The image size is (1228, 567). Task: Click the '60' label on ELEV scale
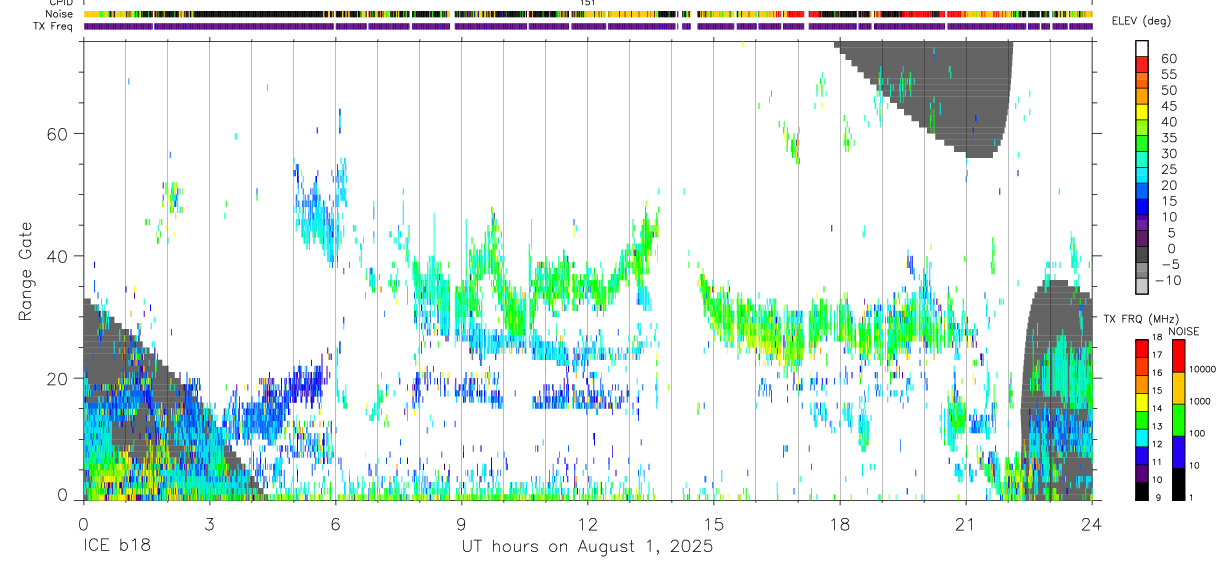(1168, 59)
